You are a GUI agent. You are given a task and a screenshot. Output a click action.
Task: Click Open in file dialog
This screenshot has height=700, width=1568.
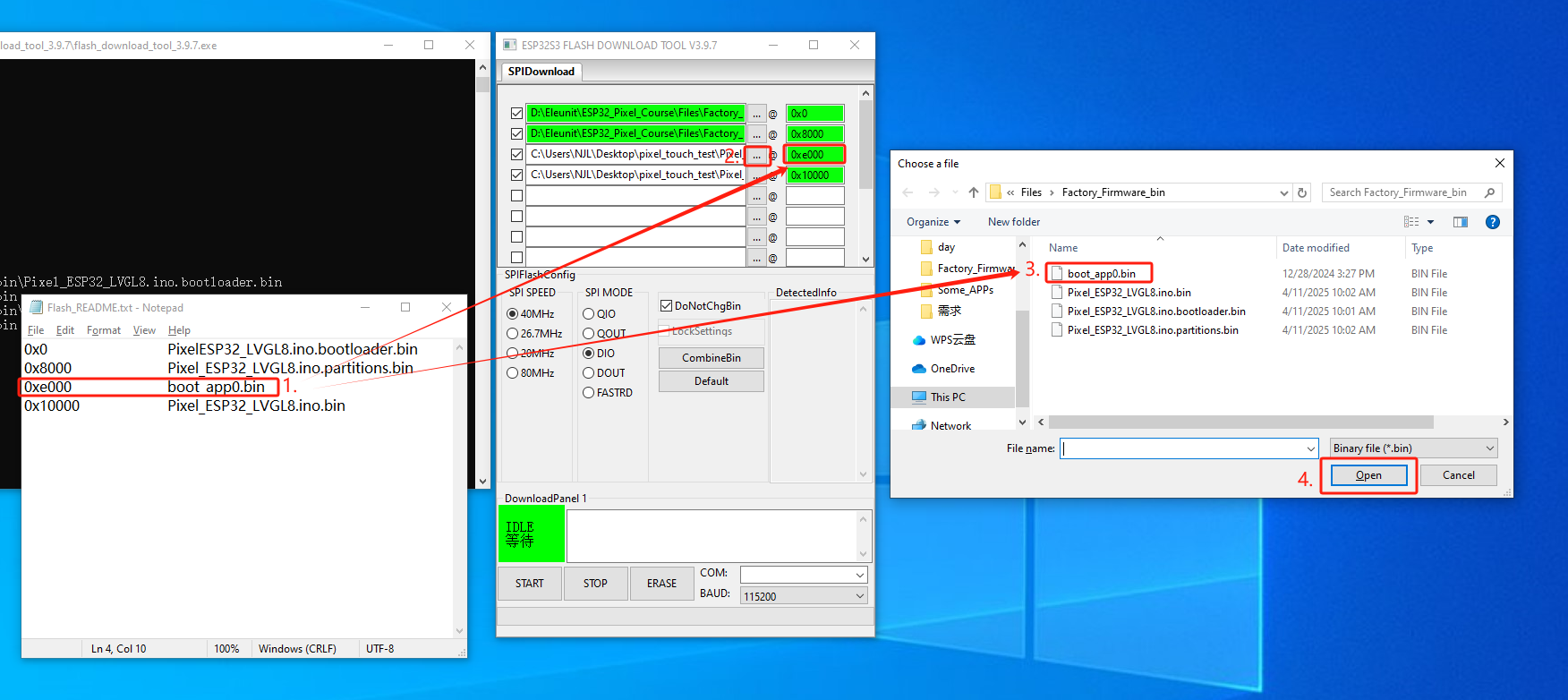[x=1368, y=475]
